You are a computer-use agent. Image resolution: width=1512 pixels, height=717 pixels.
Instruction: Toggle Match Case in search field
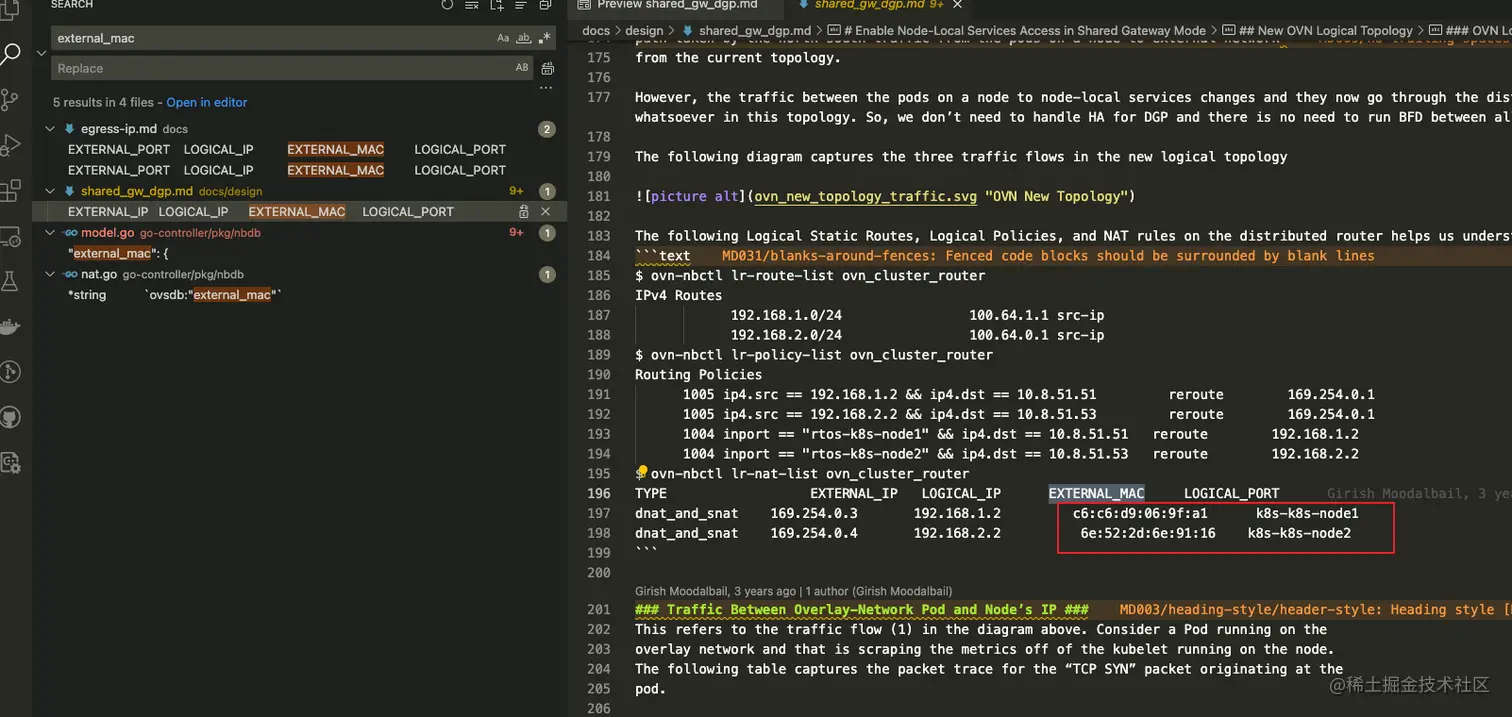tap(503, 38)
